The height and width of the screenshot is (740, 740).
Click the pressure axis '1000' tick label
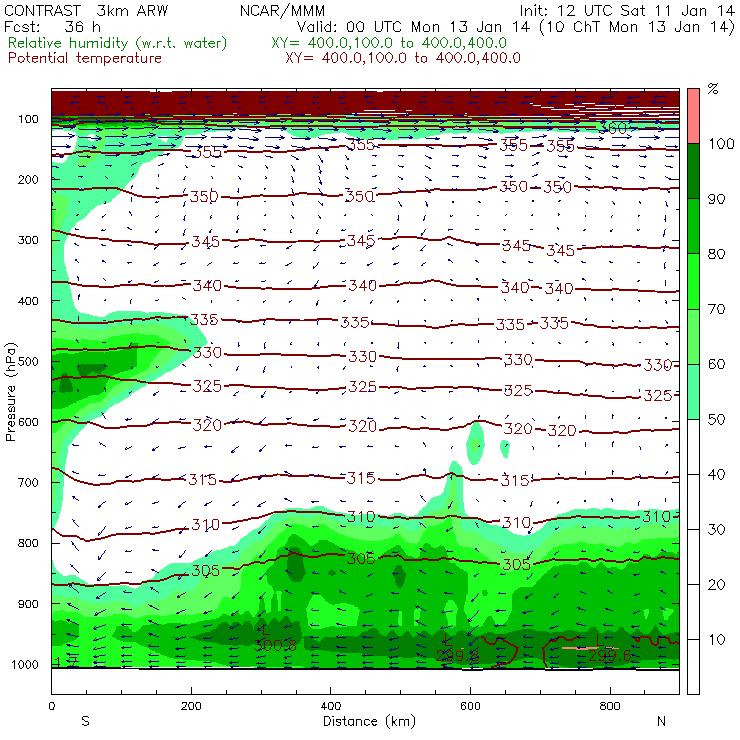click(x=25, y=665)
